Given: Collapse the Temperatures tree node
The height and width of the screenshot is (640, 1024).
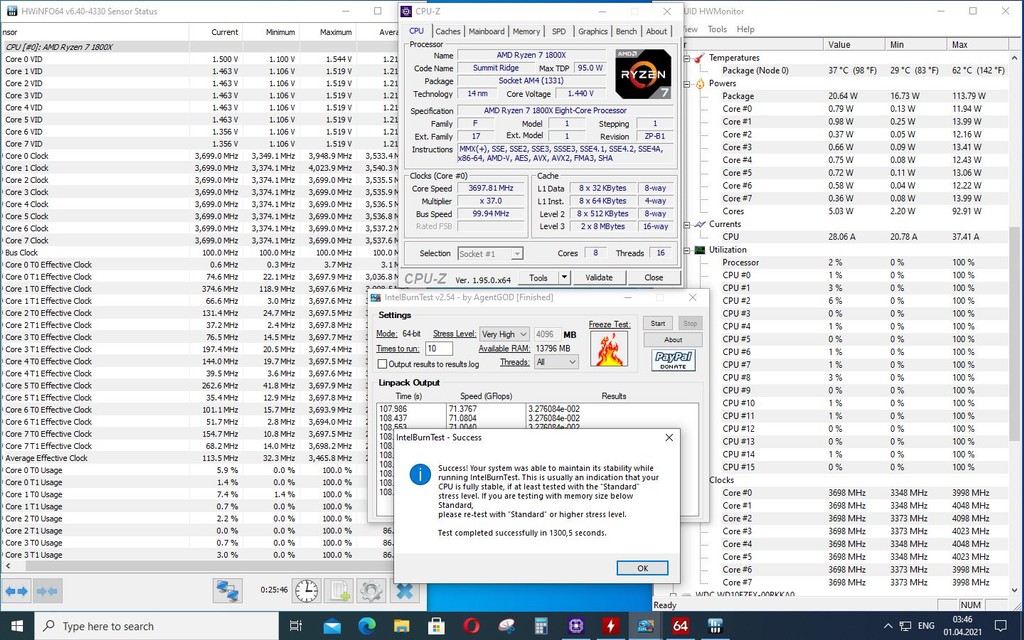Looking at the screenshot, I should pos(687,58).
